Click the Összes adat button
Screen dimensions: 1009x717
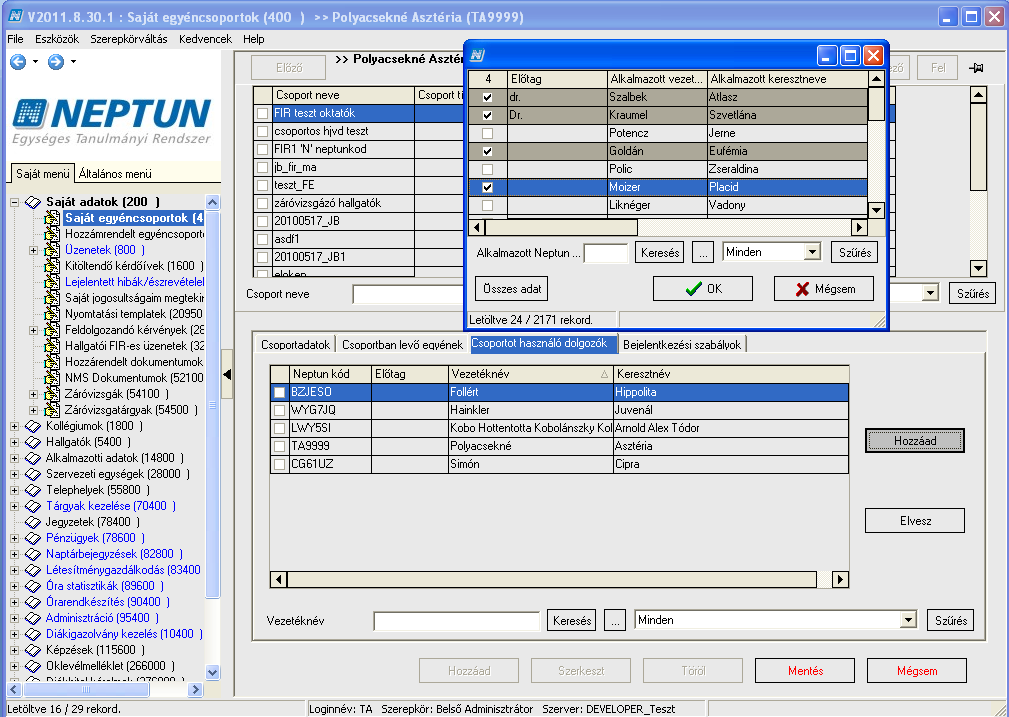(512, 289)
